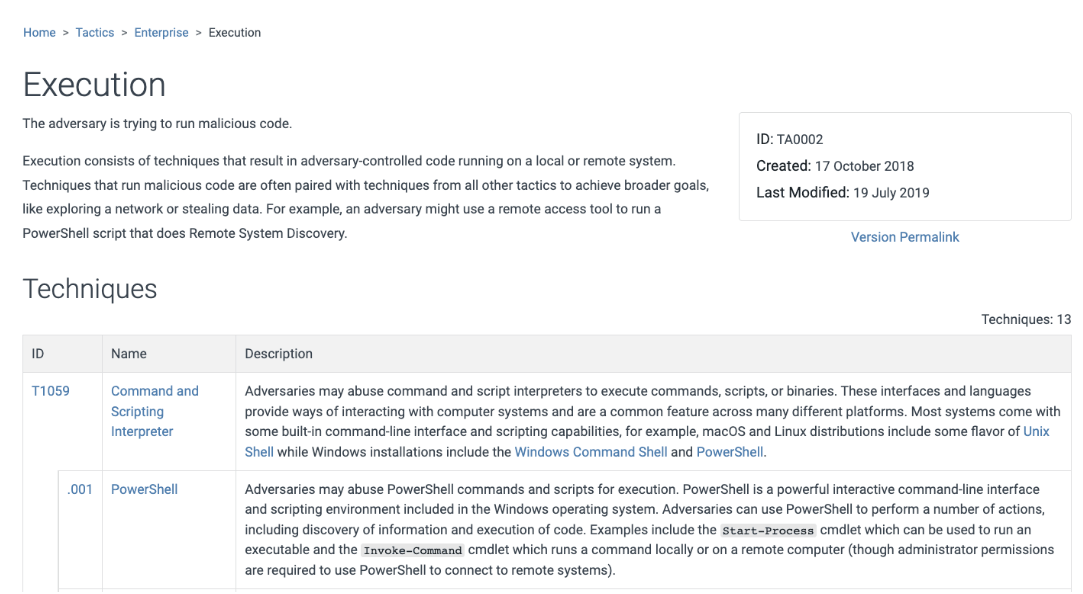Image resolution: width=1083 pixels, height=594 pixels.
Task: Click the Name column header
Action: click(x=129, y=353)
